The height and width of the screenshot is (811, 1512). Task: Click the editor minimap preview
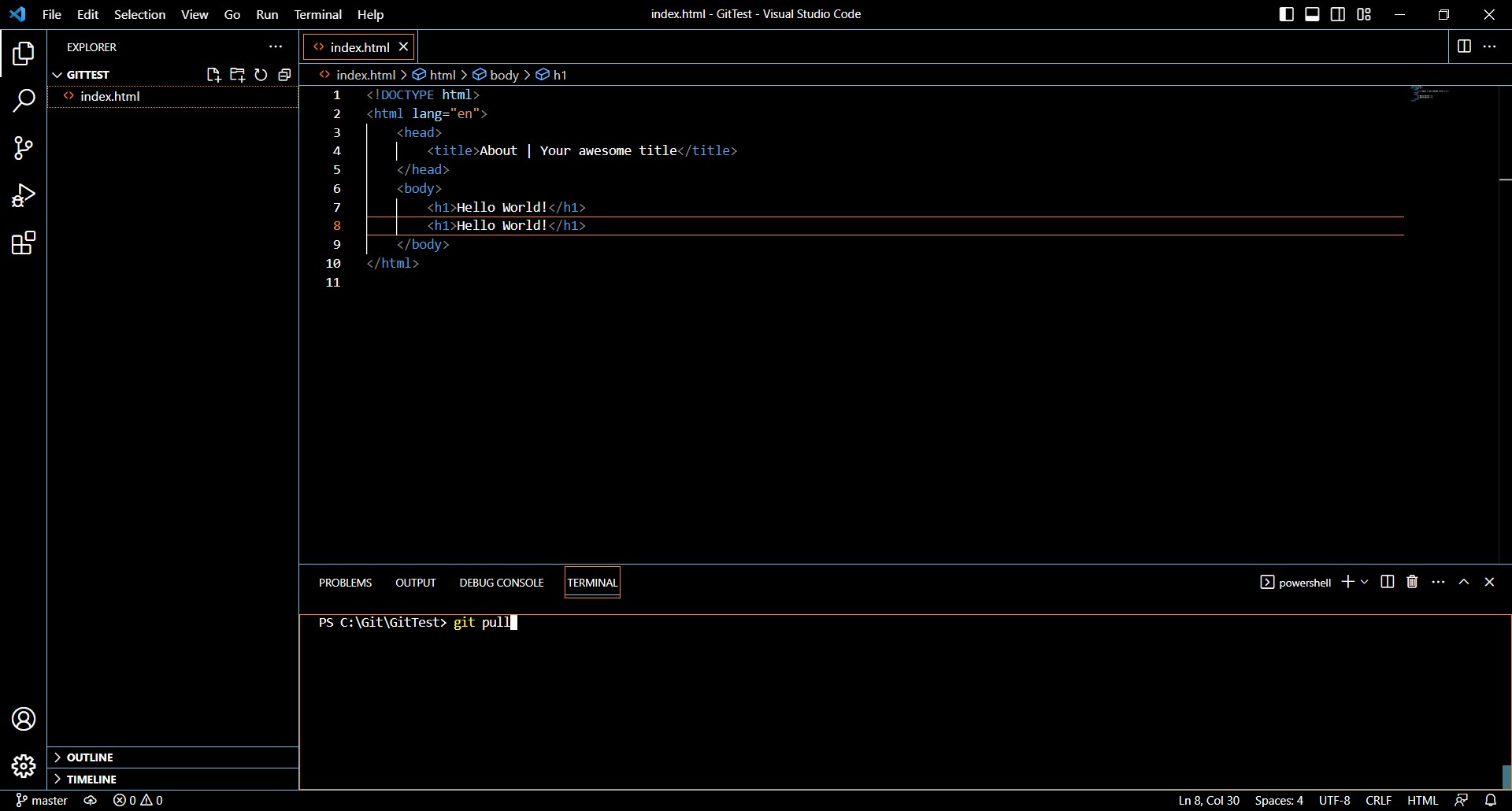click(x=1431, y=94)
